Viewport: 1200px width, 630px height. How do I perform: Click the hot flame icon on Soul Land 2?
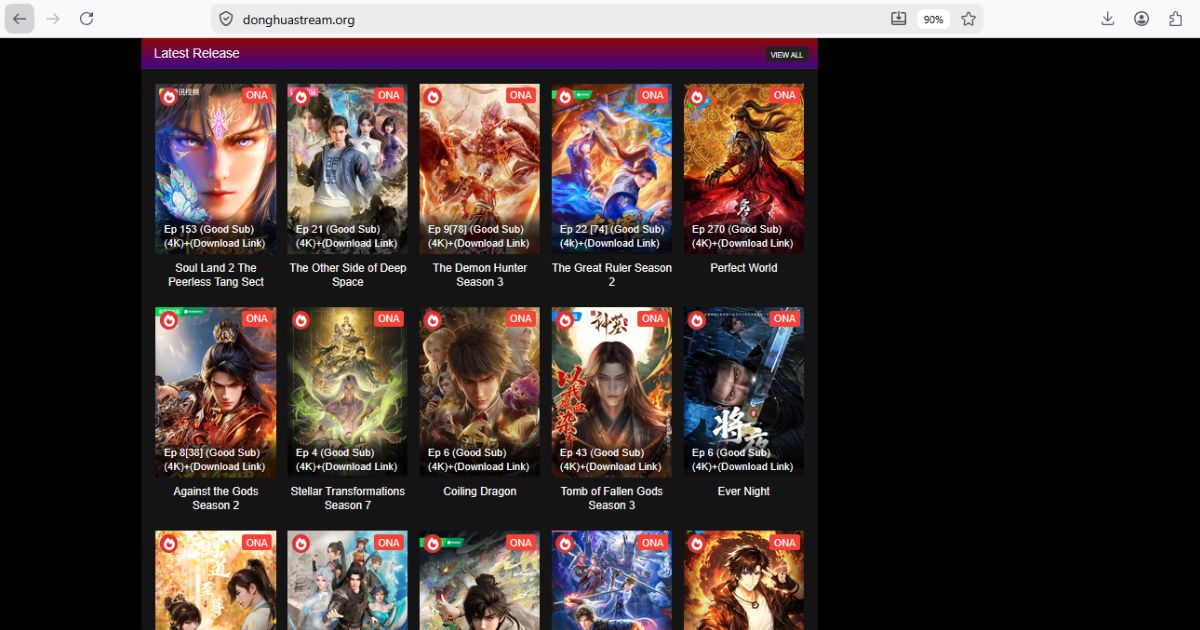[x=169, y=97]
